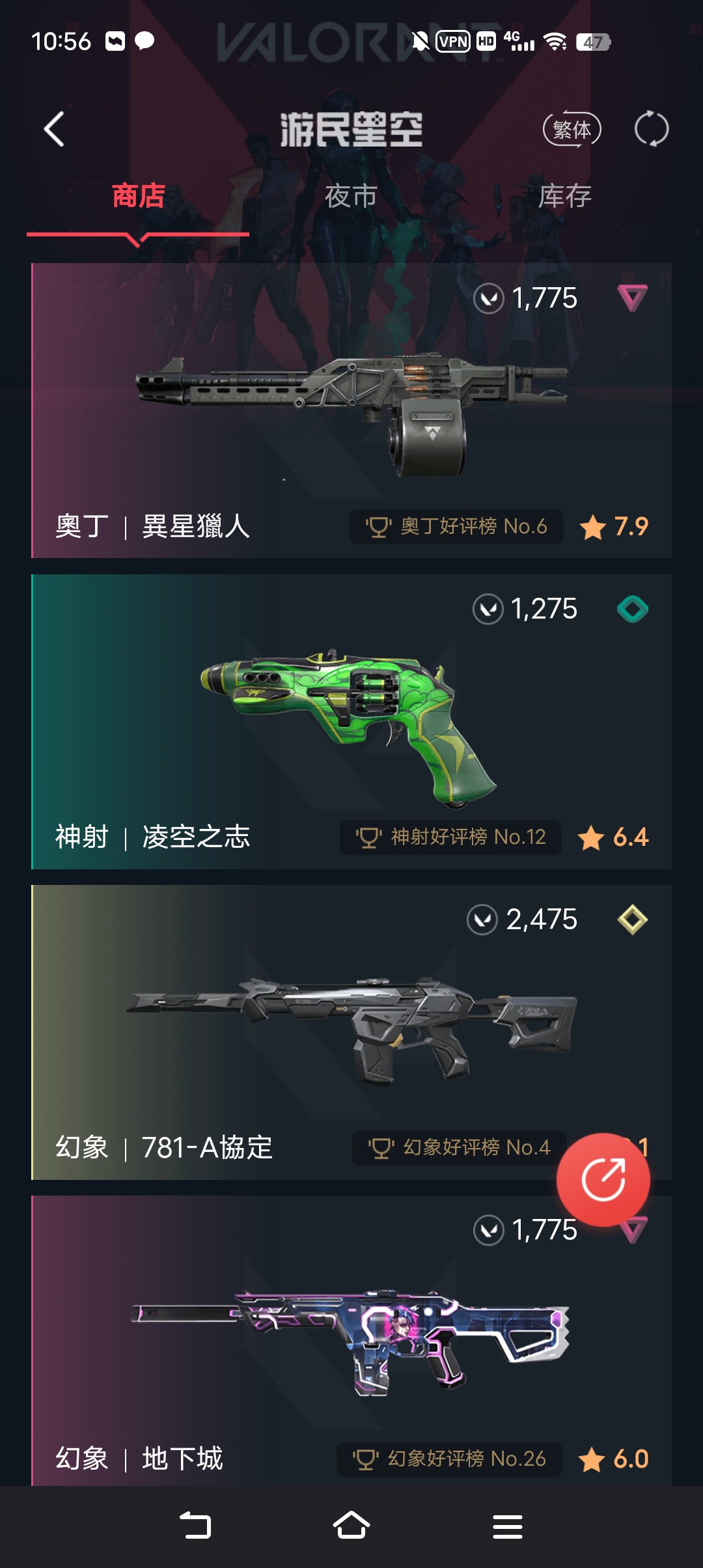This screenshot has height=1568, width=703.
Task: Tap the green Sheriff revolver image
Action: [x=348, y=726]
